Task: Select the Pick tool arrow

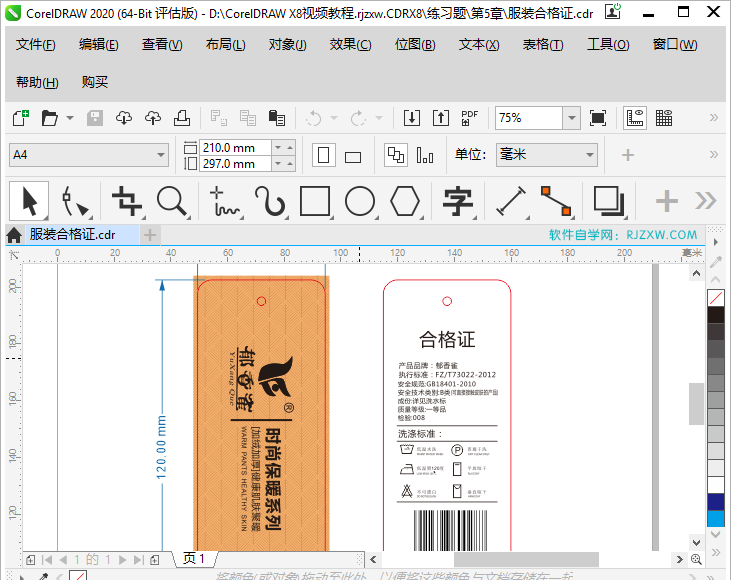Action: 29,201
